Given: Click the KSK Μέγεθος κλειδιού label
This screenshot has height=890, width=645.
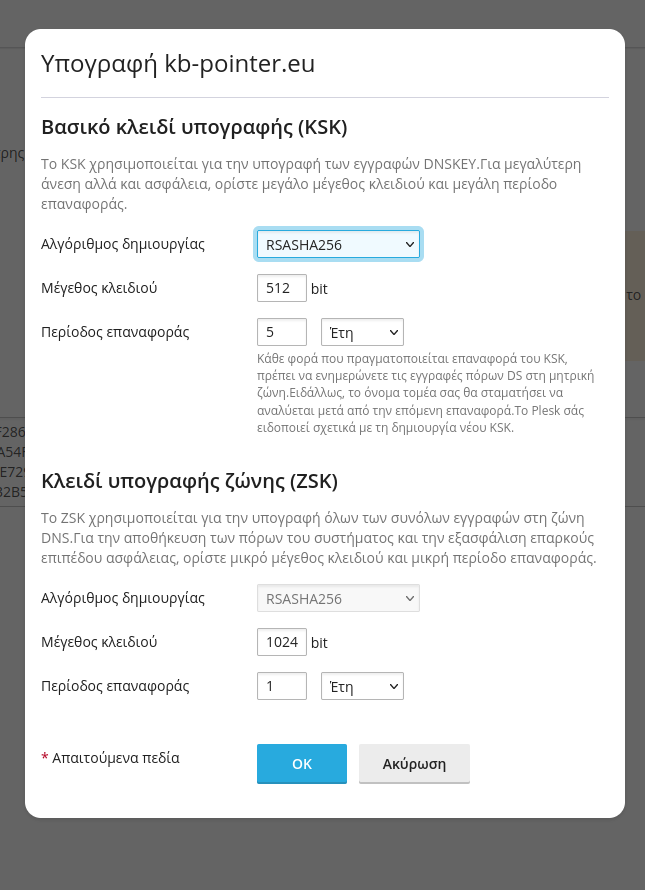Looking at the screenshot, I should pyautogui.click(x=99, y=288).
